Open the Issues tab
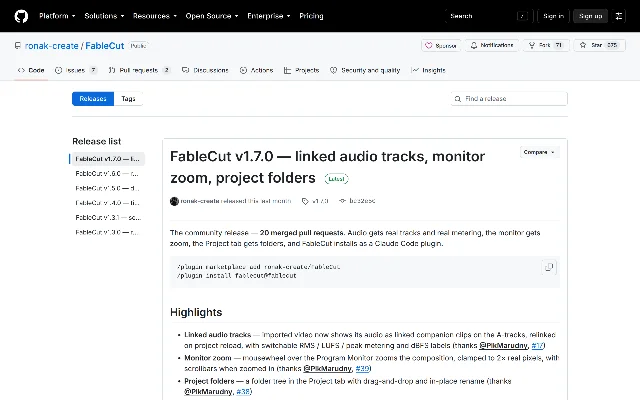 click(76, 70)
